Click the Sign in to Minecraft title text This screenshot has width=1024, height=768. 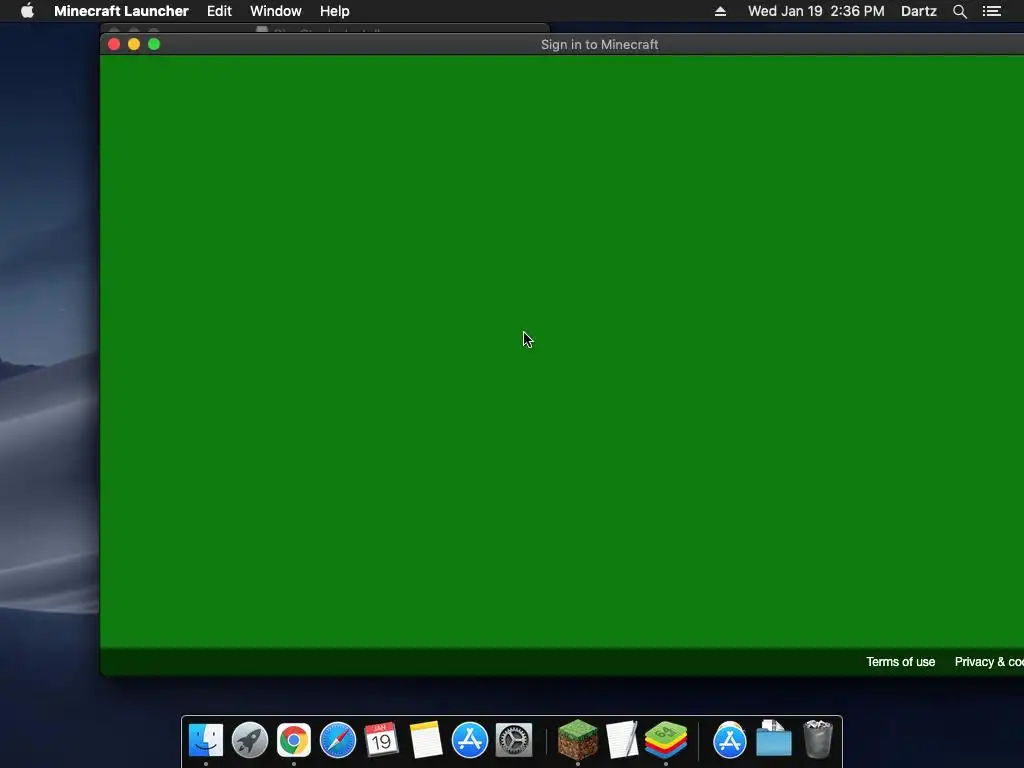pos(600,44)
